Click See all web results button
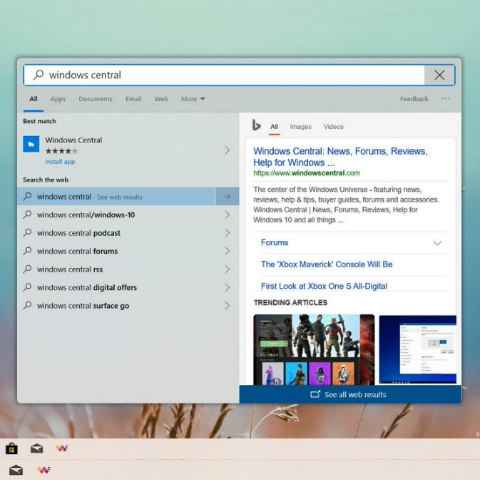The image size is (480, 480). tap(350, 395)
